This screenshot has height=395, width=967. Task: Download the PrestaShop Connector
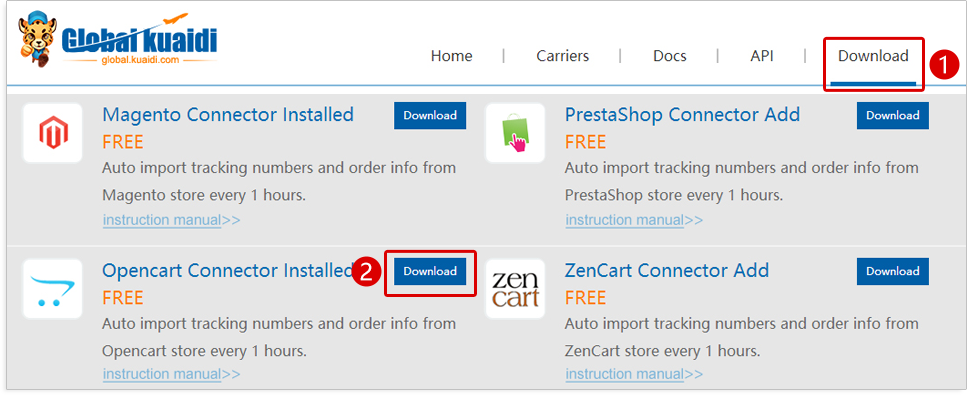pyautogui.click(x=892, y=115)
